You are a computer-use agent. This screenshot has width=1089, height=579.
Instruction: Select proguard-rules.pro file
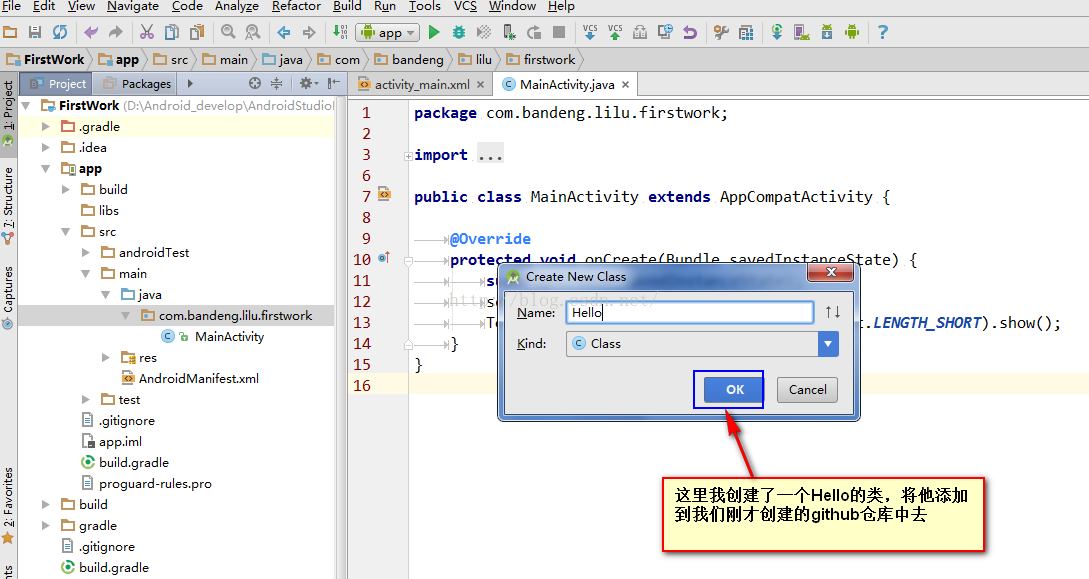point(155,483)
